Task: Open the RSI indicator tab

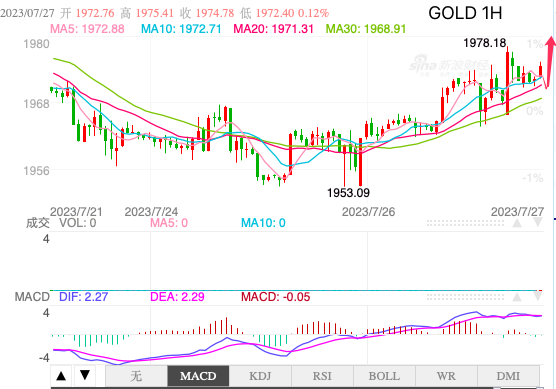Action: click(322, 376)
